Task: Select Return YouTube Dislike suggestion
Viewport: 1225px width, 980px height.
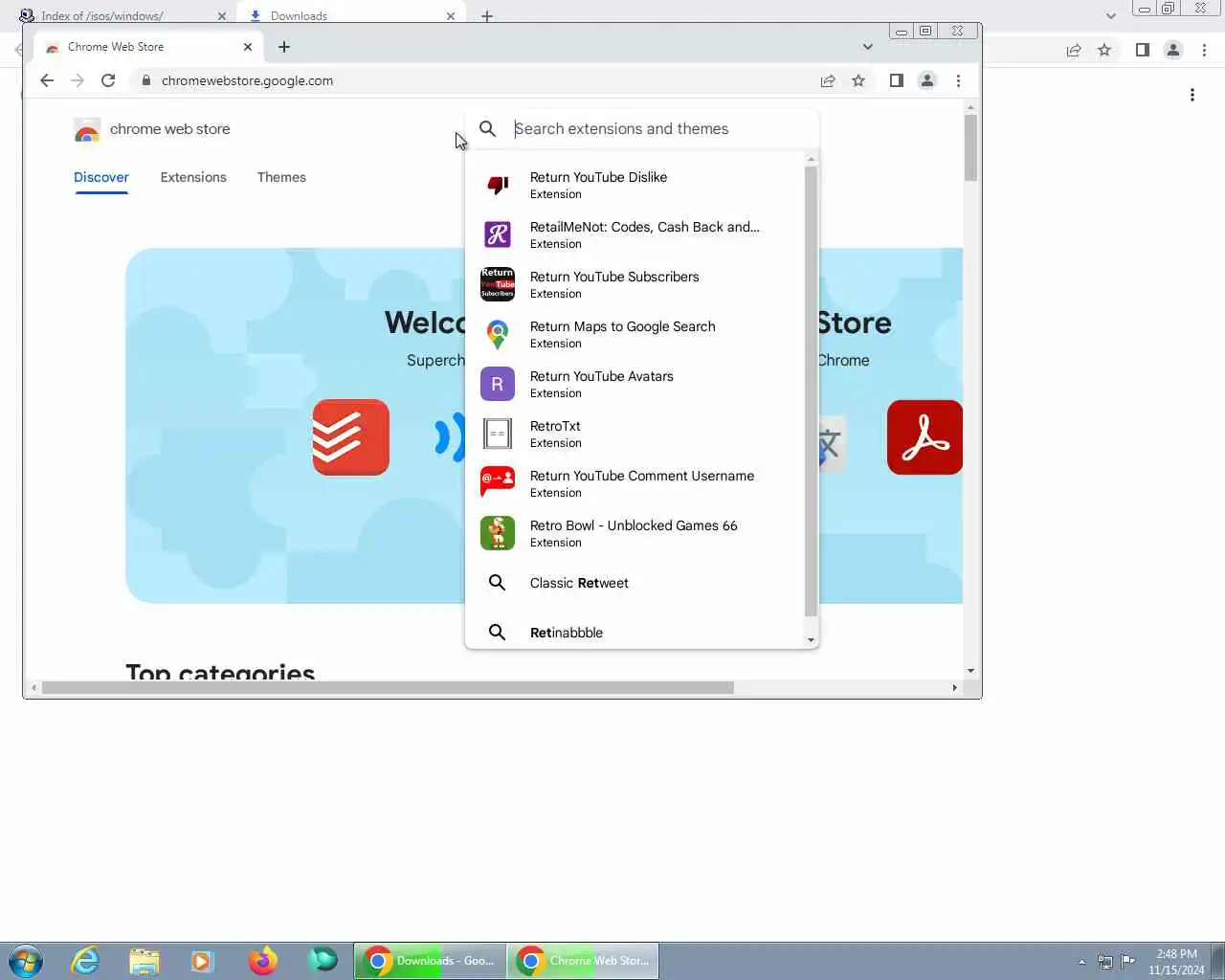Action: point(635,185)
